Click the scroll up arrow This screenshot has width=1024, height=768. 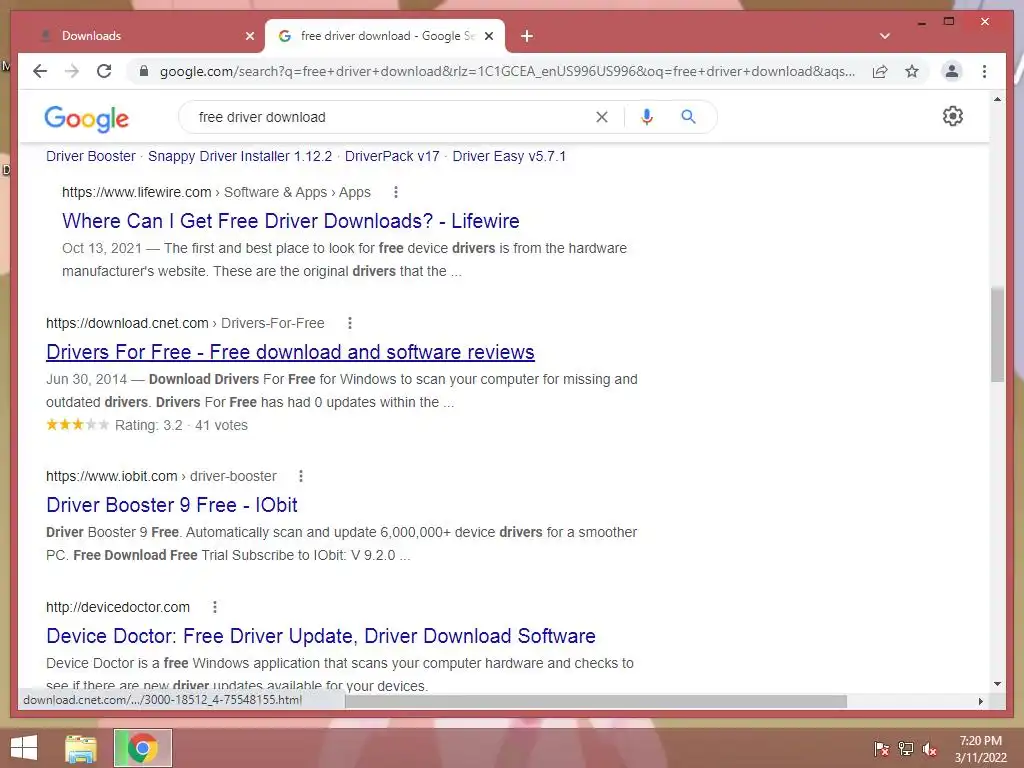tap(997, 99)
